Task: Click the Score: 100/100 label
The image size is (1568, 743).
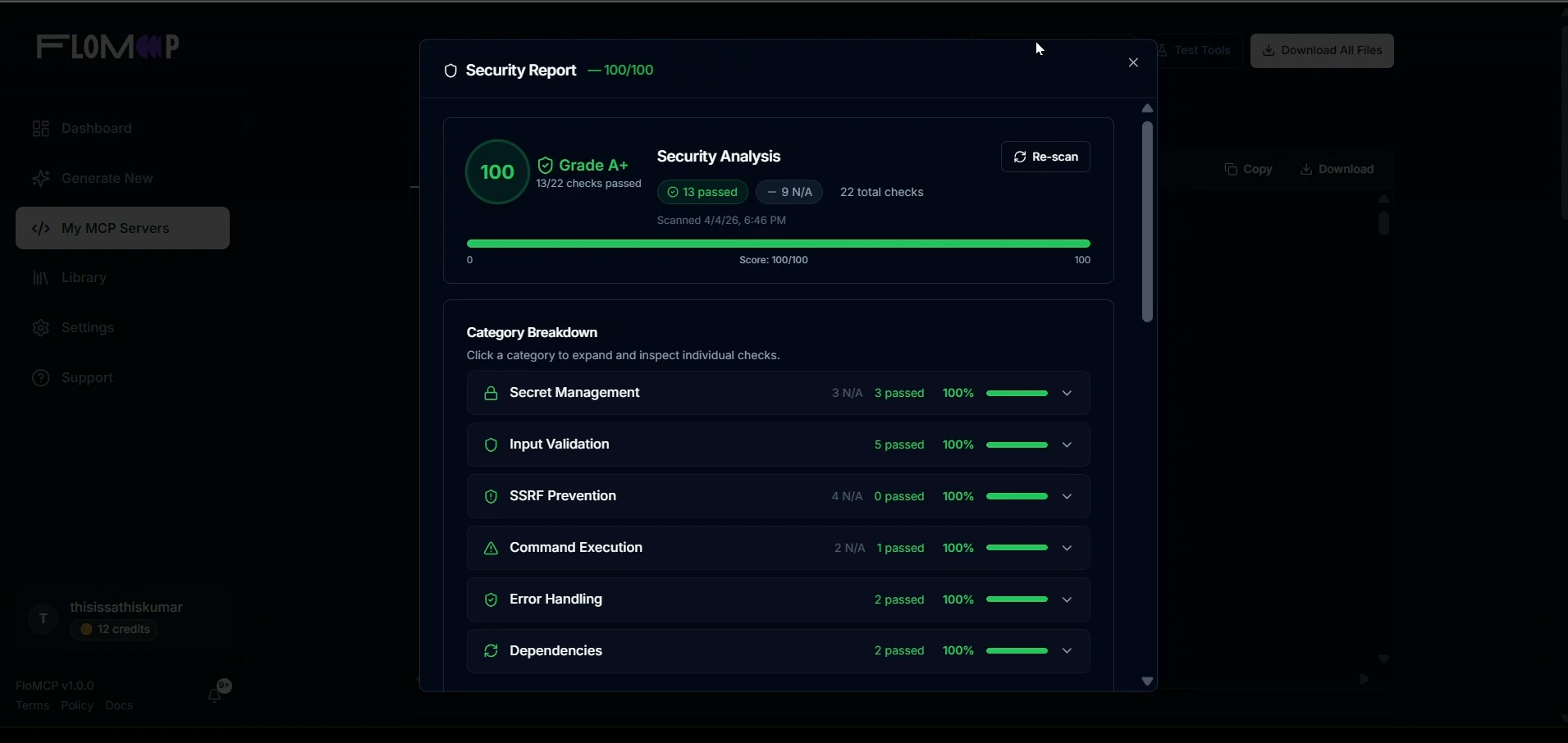Action: [x=774, y=260]
